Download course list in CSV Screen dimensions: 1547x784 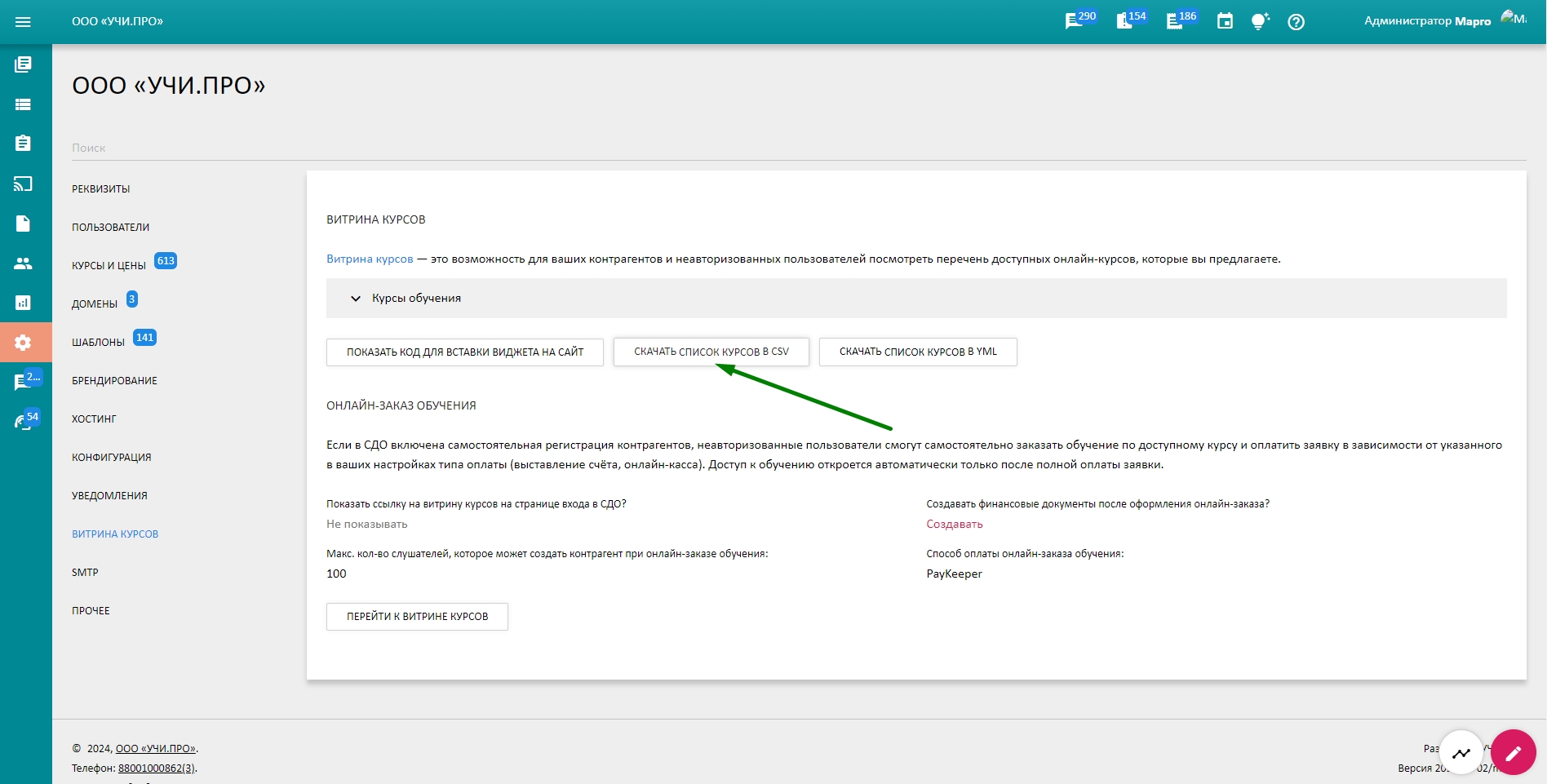[x=711, y=352]
